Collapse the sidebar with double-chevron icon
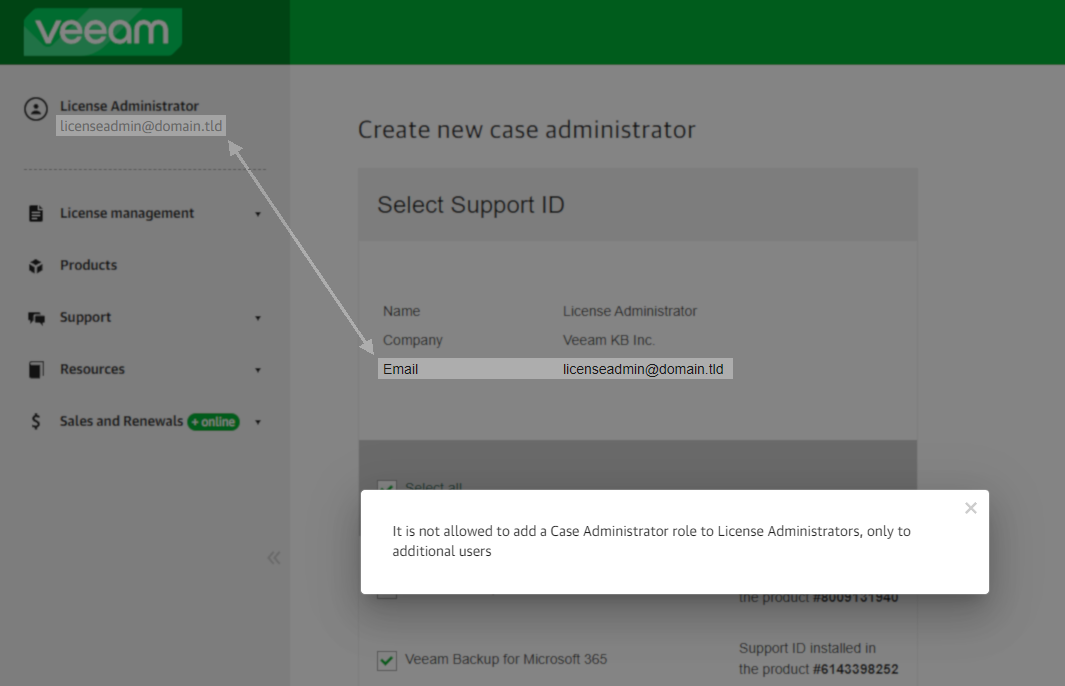The image size is (1065, 686). [x=274, y=558]
